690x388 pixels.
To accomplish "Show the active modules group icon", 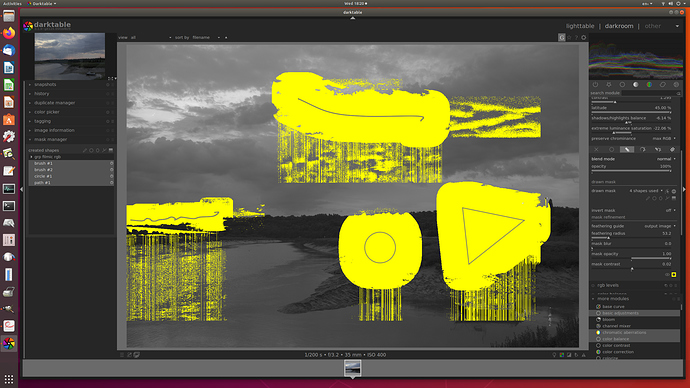I will tap(595, 84).
